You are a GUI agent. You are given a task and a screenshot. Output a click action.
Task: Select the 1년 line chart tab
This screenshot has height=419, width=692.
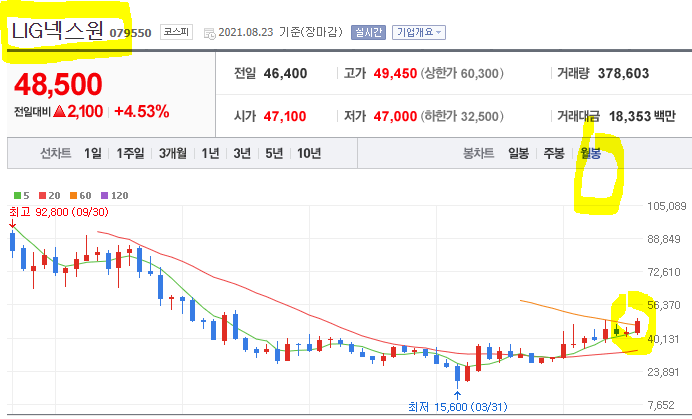(x=210, y=153)
